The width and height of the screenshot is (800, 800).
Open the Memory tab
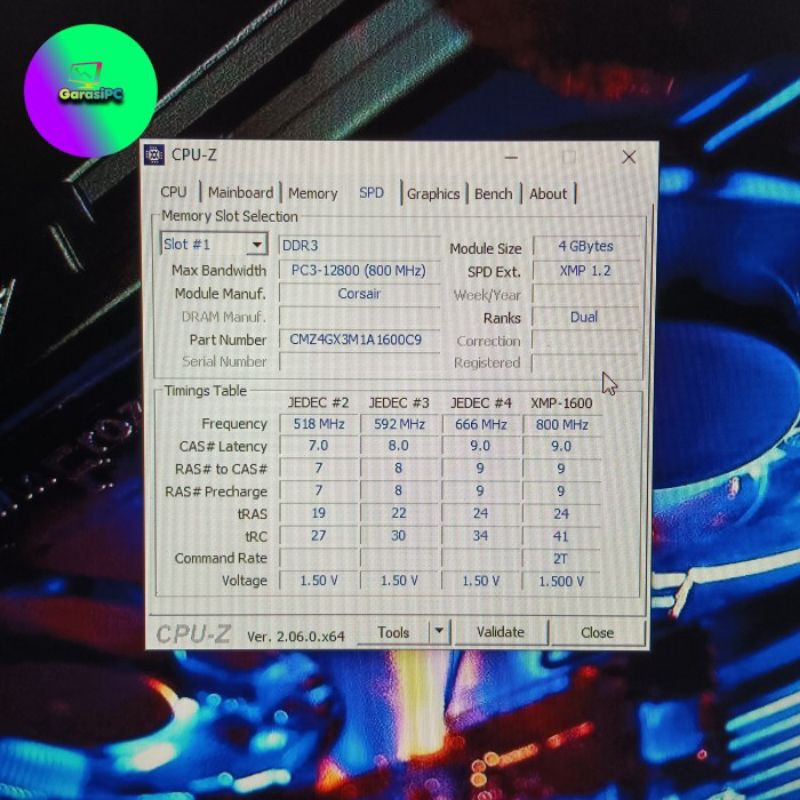tap(313, 193)
